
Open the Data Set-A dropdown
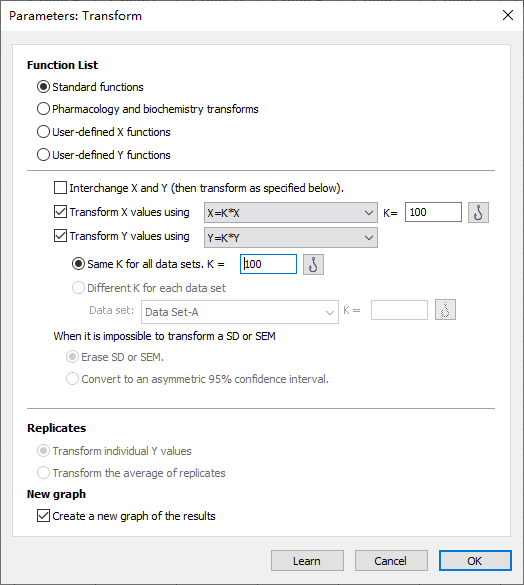coord(240,312)
